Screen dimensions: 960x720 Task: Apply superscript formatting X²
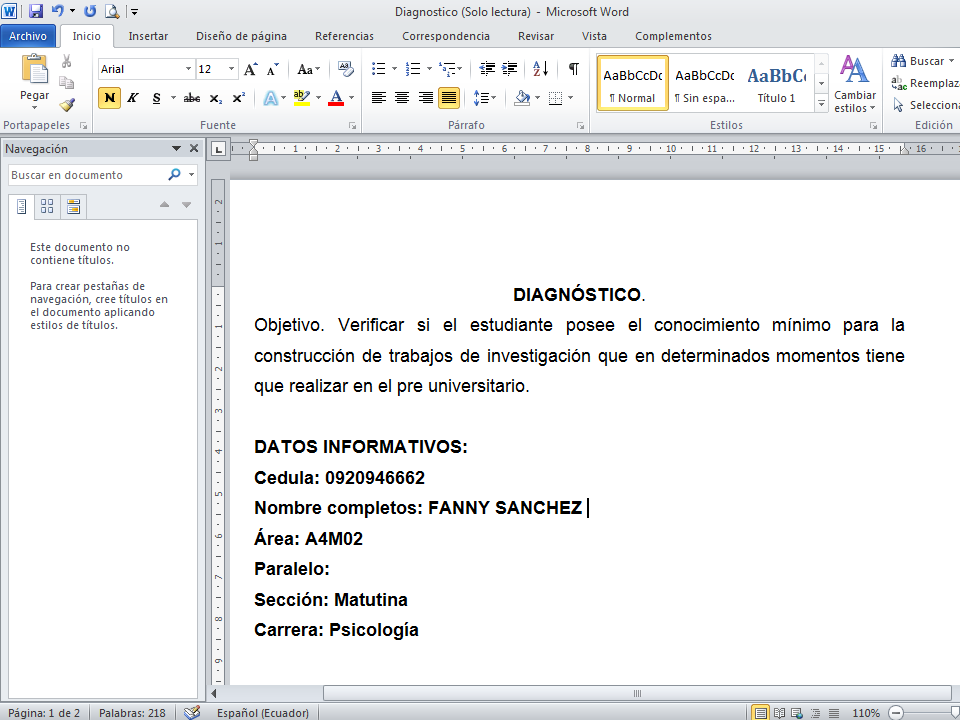[239, 98]
